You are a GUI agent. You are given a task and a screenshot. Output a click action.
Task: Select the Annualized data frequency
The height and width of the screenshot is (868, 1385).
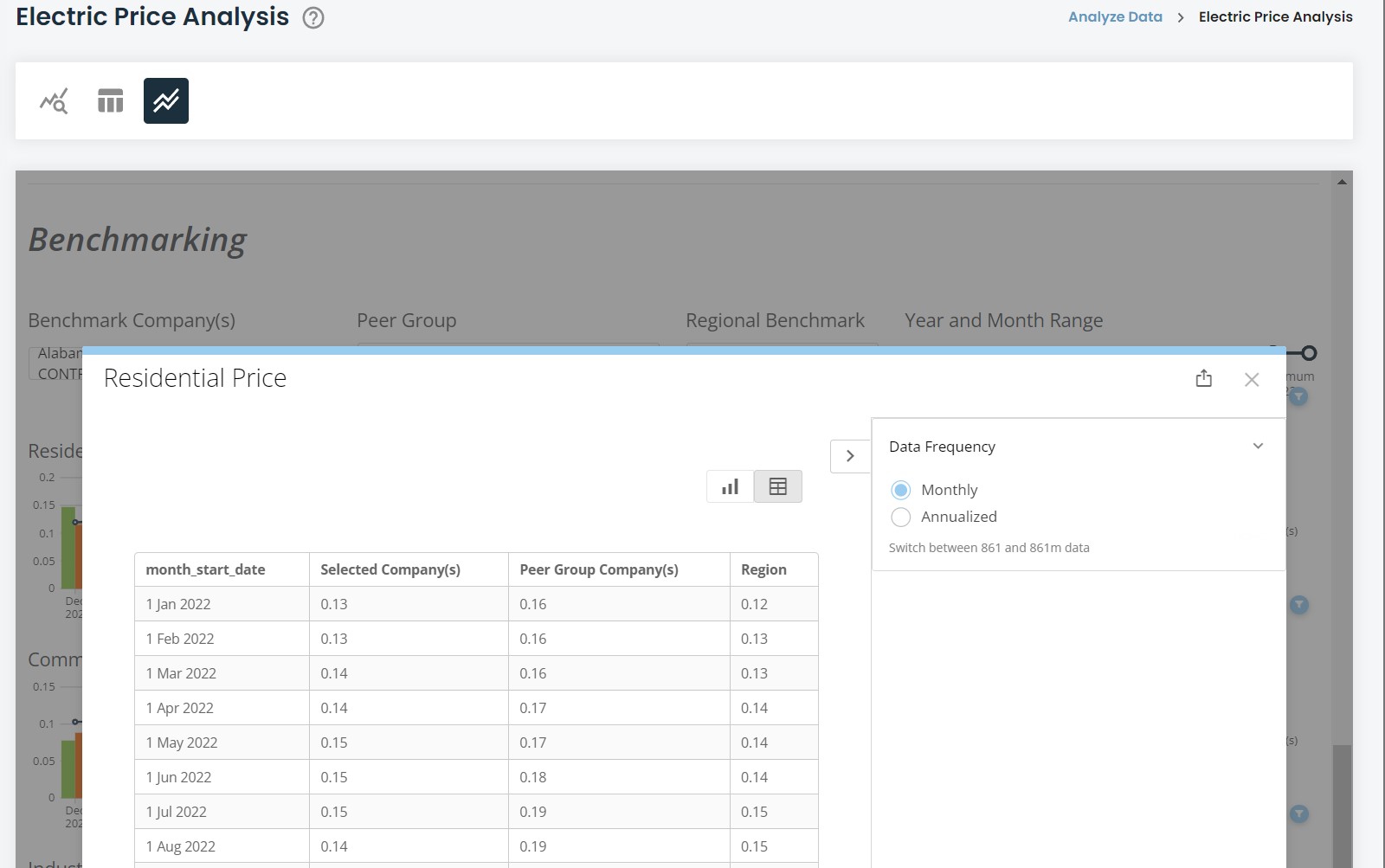[900, 517]
